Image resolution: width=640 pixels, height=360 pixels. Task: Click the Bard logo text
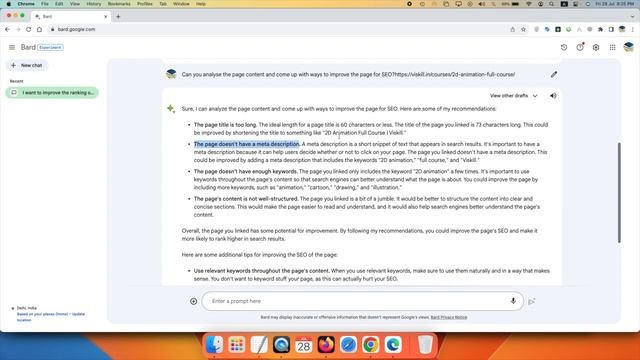point(28,47)
